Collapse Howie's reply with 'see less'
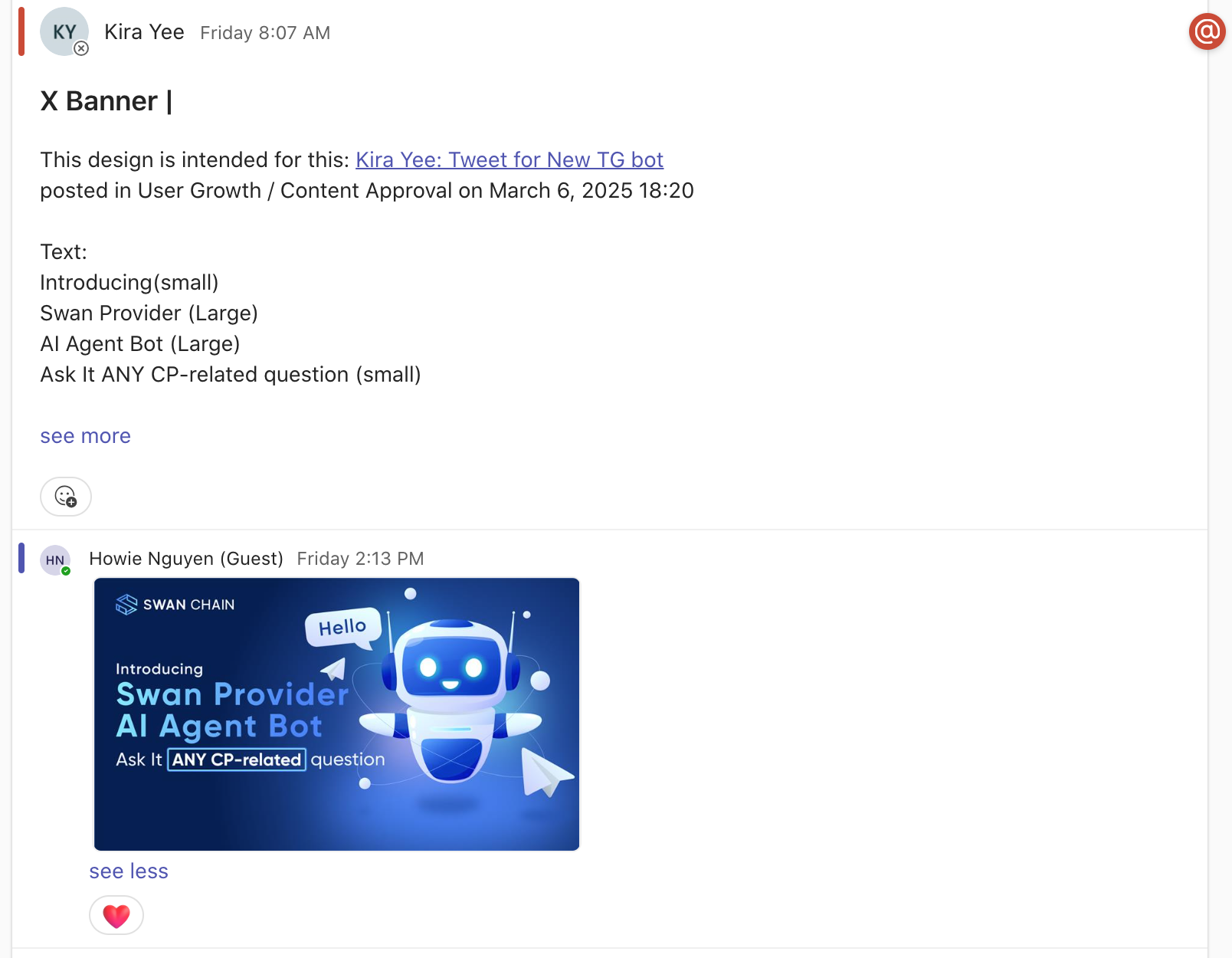1232x958 pixels. (129, 871)
